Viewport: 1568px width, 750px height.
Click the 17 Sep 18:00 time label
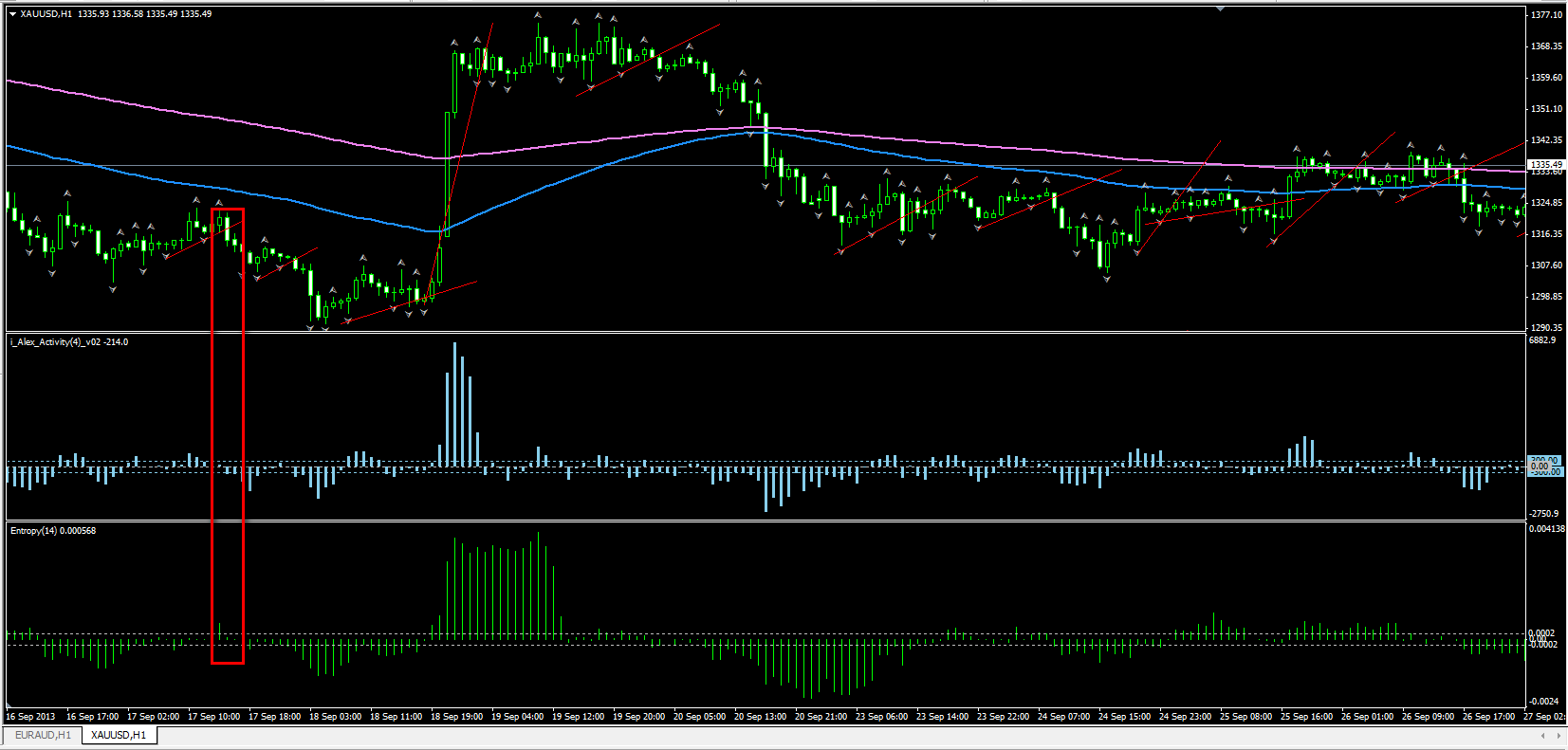tap(274, 717)
